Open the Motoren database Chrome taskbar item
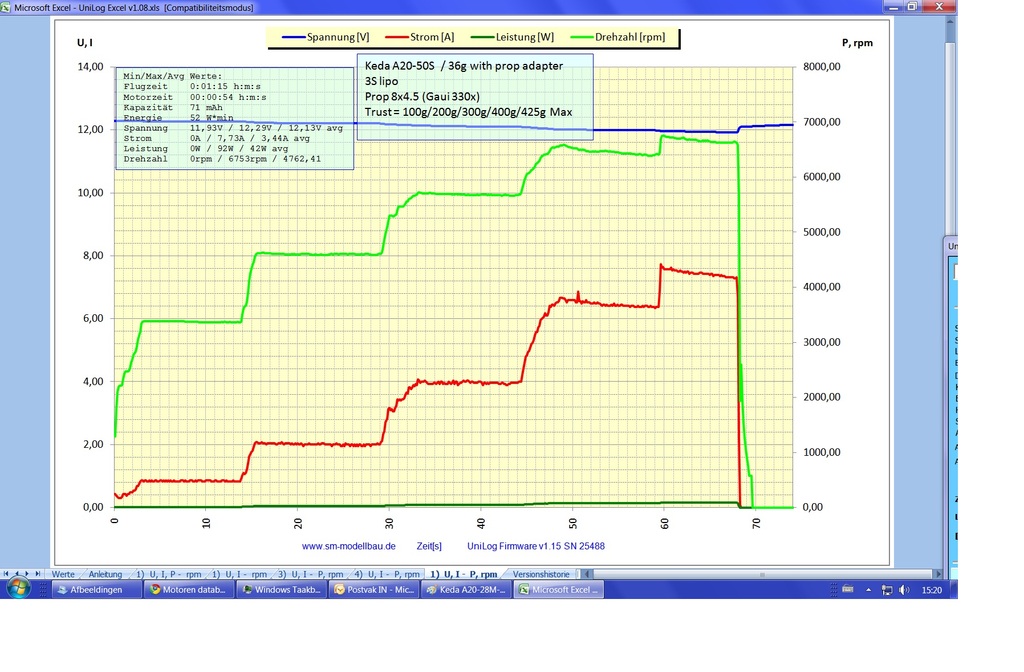Image resolution: width=1024 pixels, height=672 pixels. click(x=190, y=590)
